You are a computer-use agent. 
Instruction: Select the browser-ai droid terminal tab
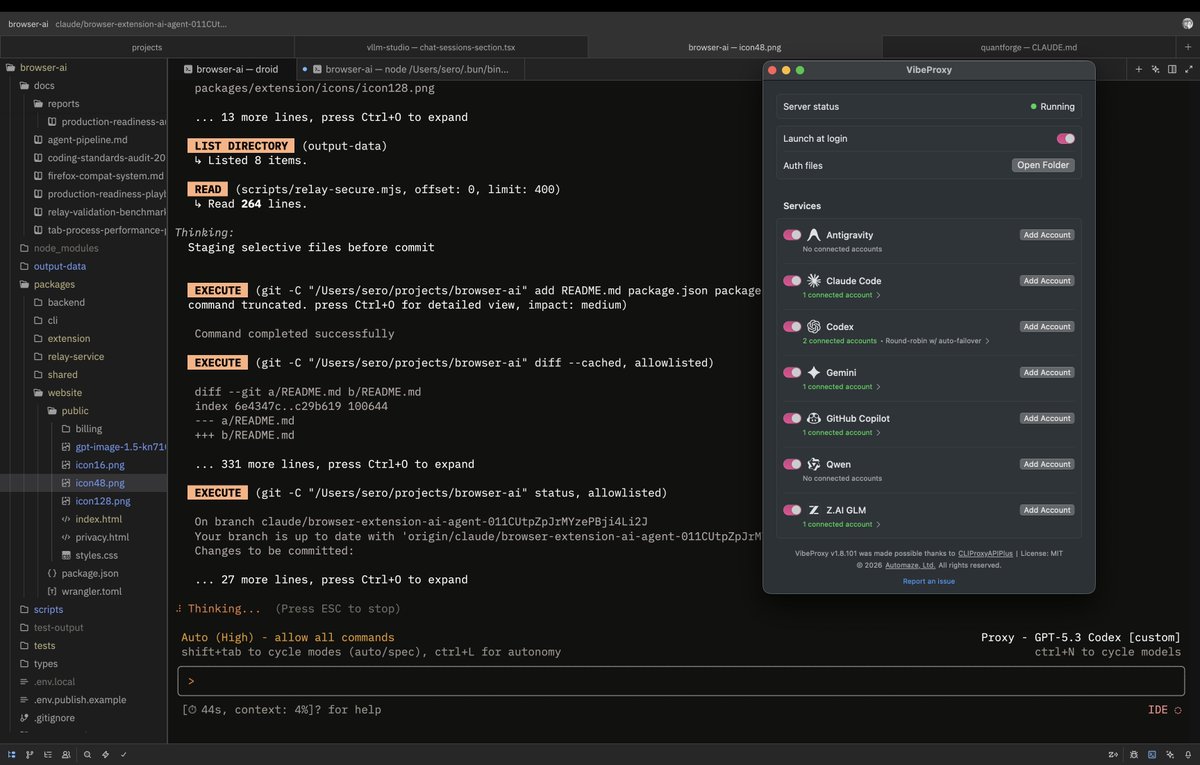point(231,70)
